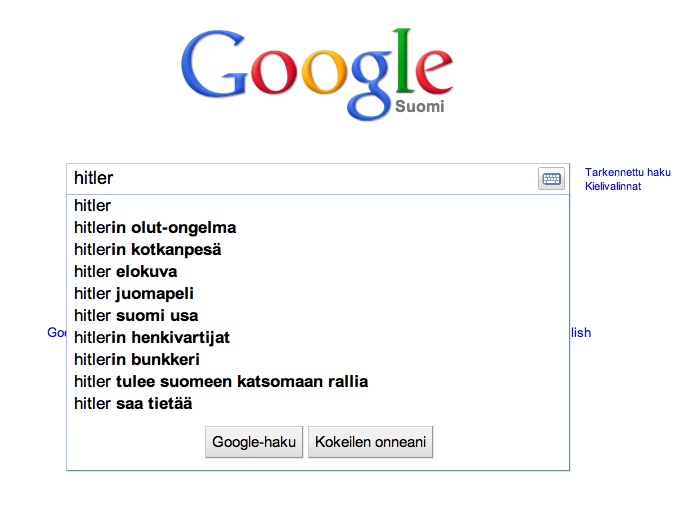Viewport: 700px width, 518px height.
Task: Choose the 'hitlerin olut-ongelma' suggestion
Action: [x=155, y=228]
